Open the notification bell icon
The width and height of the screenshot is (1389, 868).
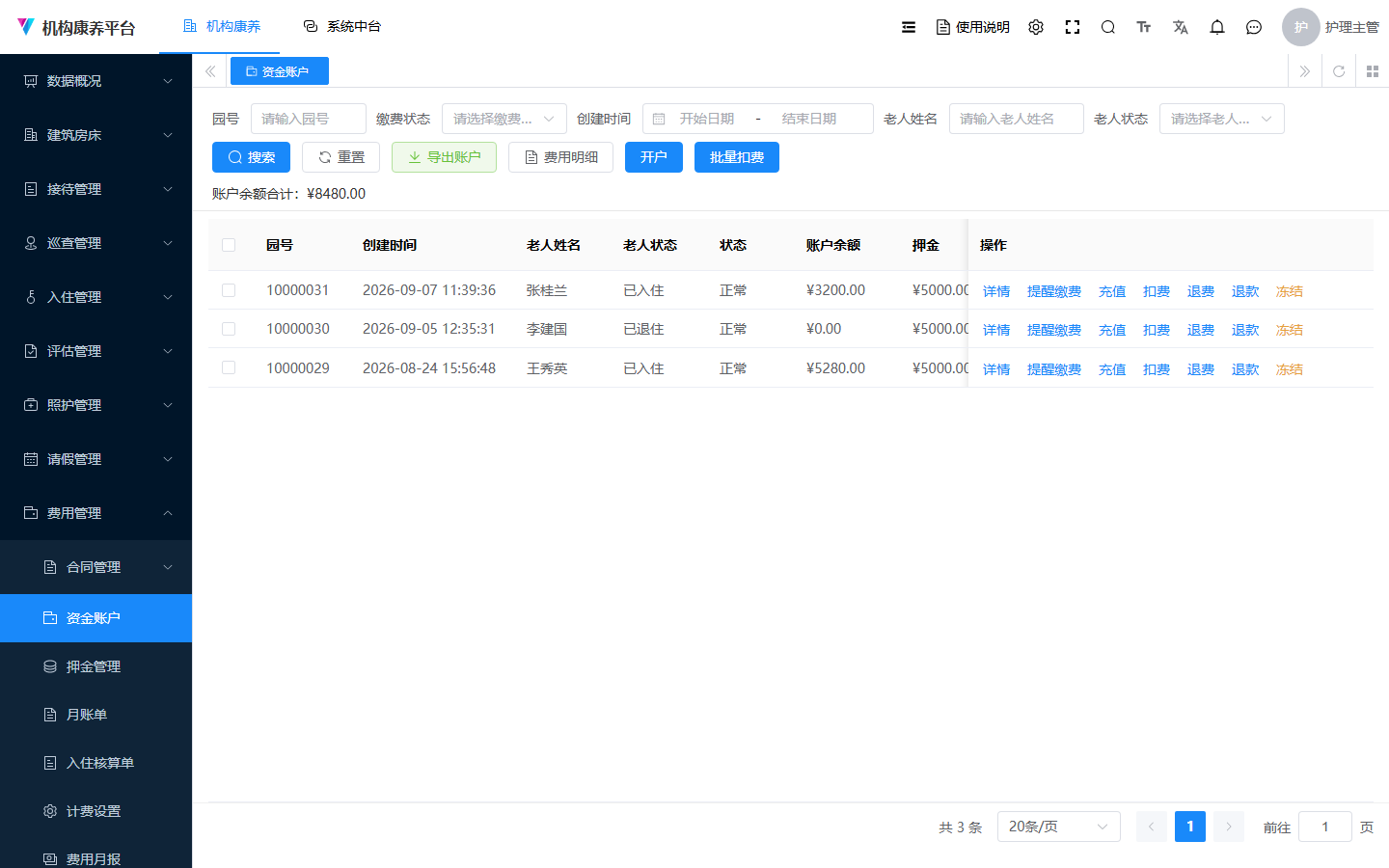tap(1217, 27)
